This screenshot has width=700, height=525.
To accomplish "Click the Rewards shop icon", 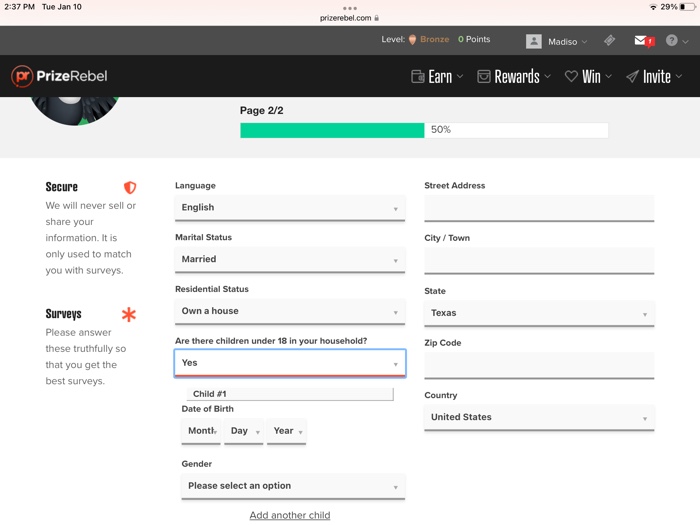I will pyautogui.click(x=483, y=77).
